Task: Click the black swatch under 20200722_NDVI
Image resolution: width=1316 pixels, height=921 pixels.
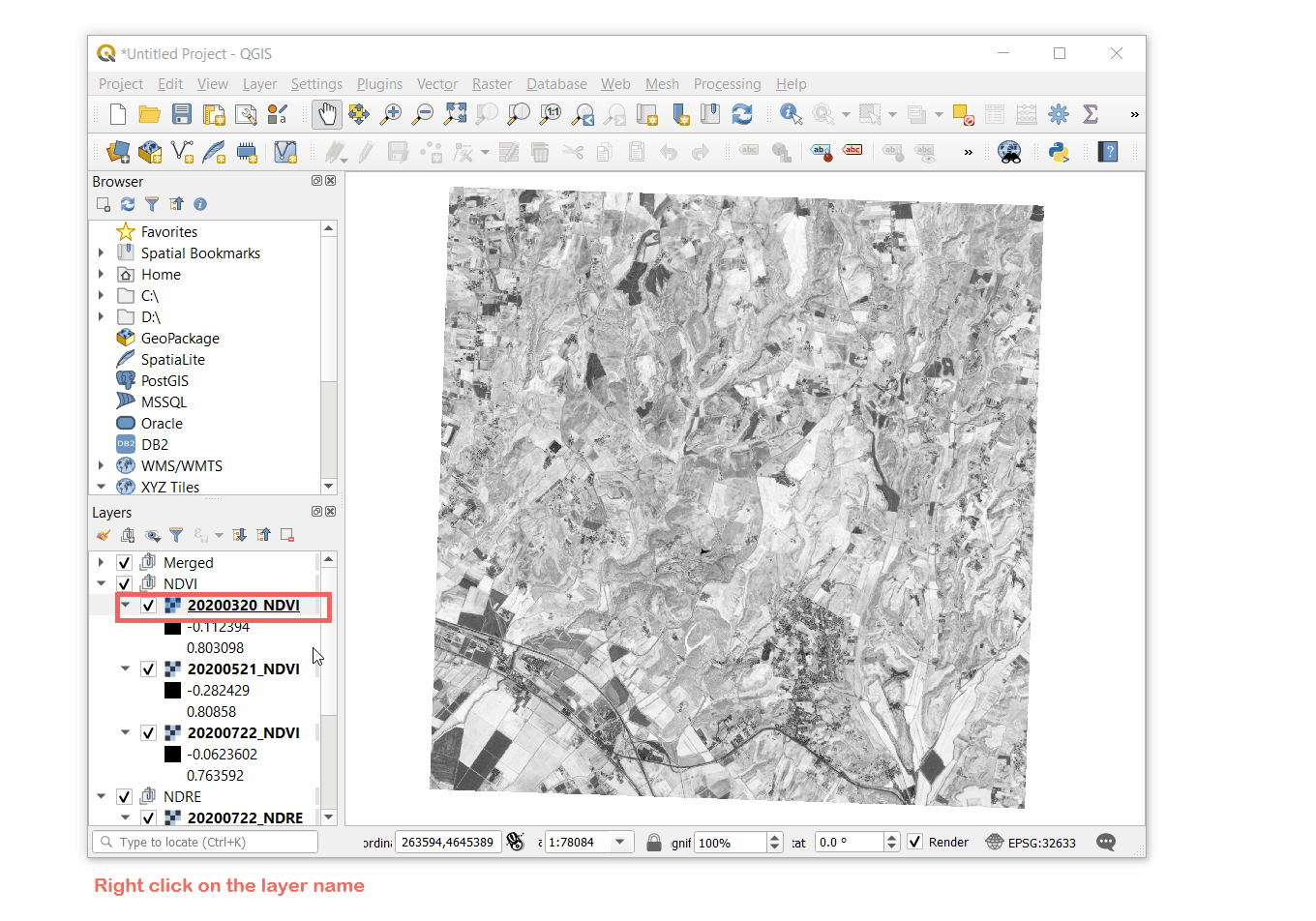Action: [172, 755]
